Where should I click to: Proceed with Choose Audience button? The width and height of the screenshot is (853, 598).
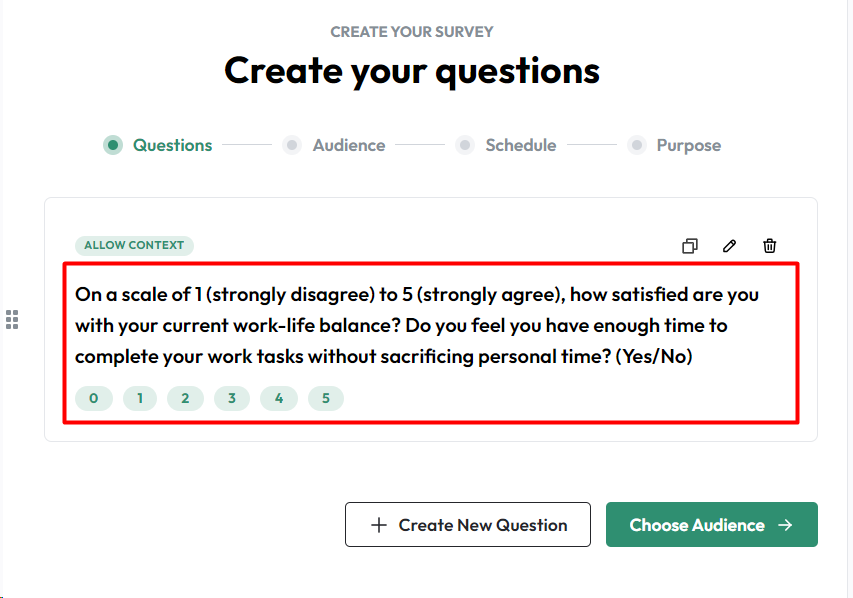pos(712,525)
